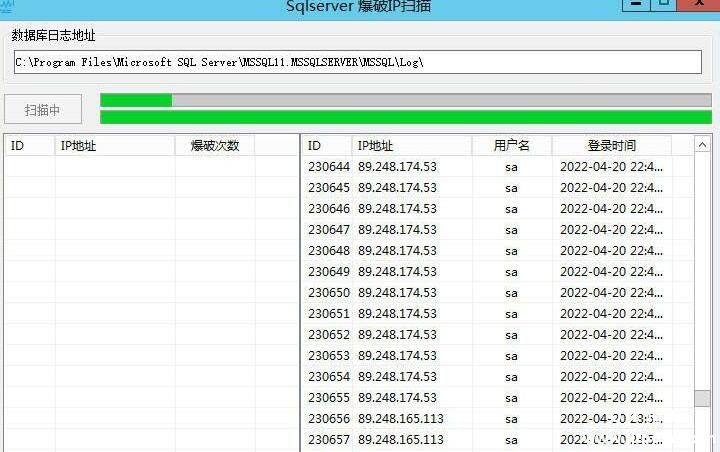Viewport: 720px width, 452px height.
Task: Click the lower full green progress bar
Action: (406, 117)
